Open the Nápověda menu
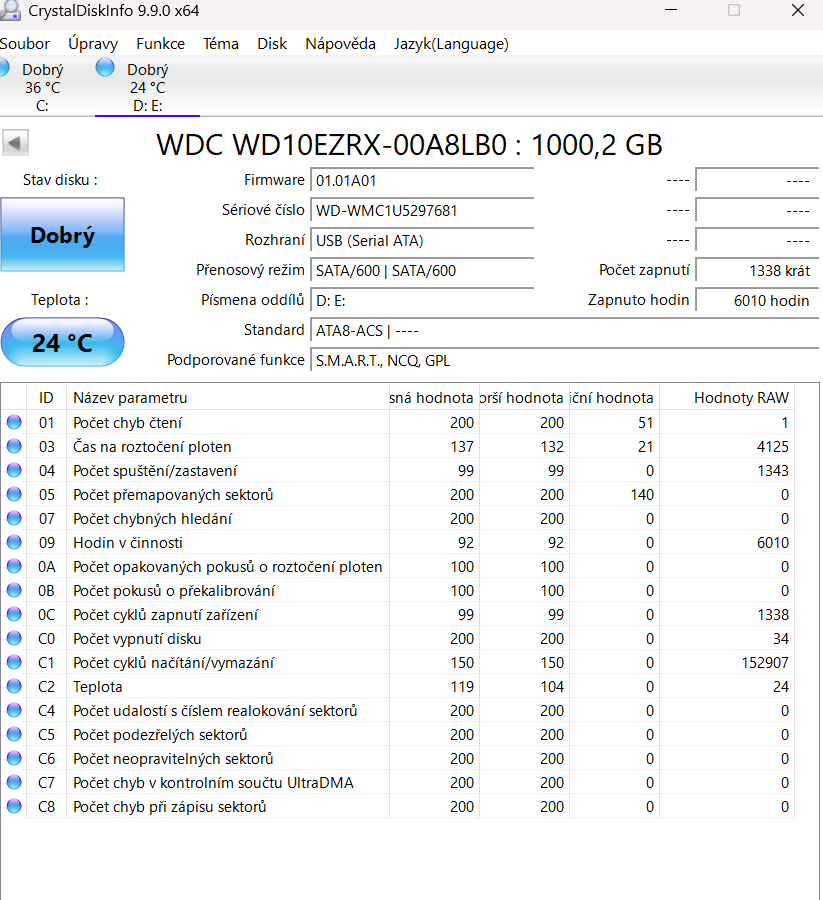The height and width of the screenshot is (900, 823). [x=340, y=44]
